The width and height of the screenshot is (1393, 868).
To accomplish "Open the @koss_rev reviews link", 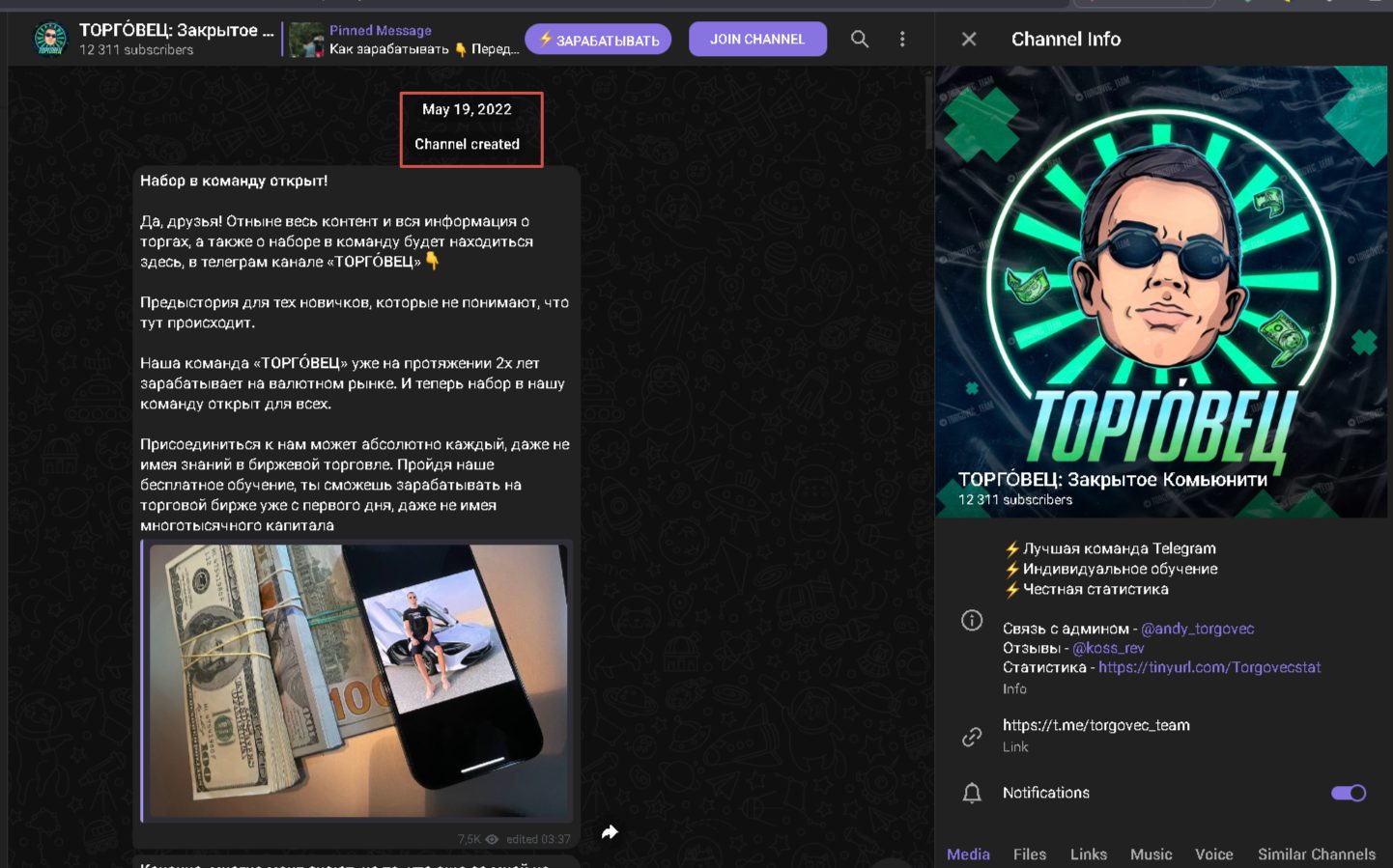I will coord(1108,648).
